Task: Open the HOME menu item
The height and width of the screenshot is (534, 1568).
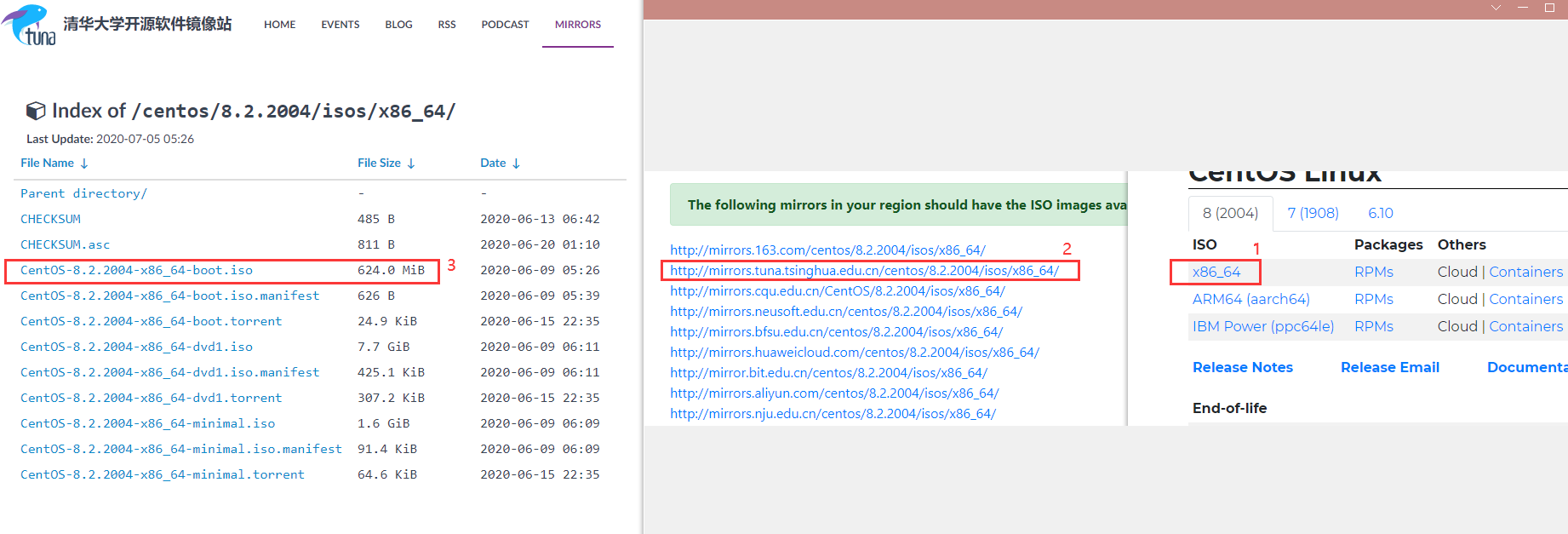Action: (x=280, y=25)
